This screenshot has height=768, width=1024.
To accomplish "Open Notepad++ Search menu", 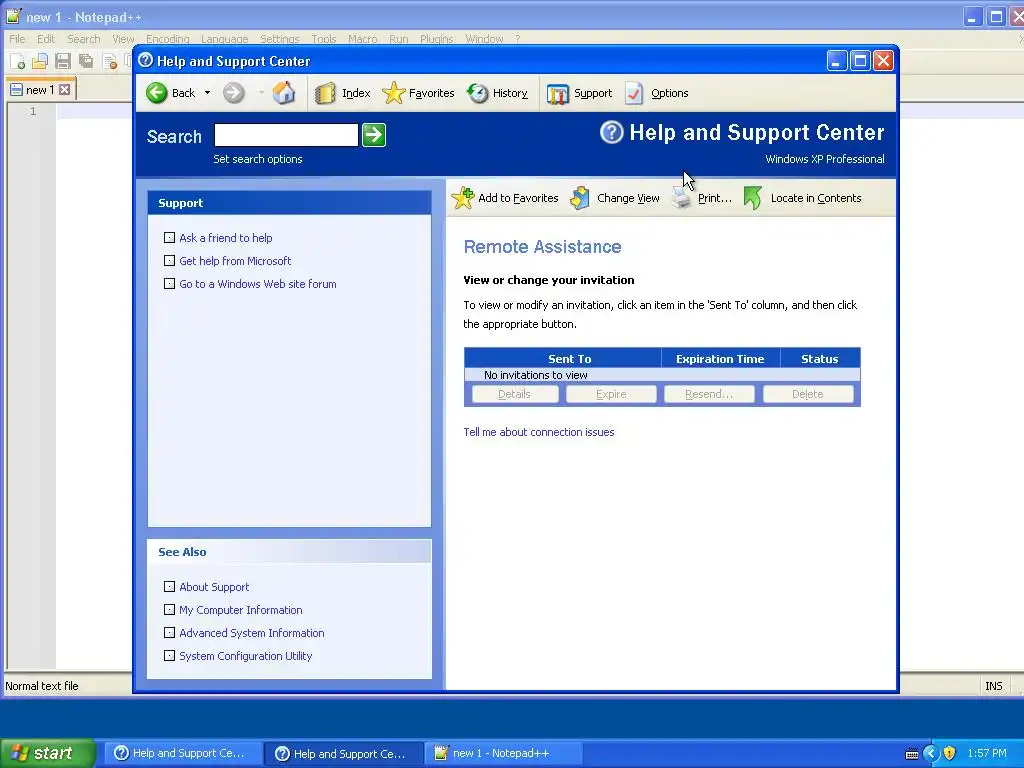I will [x=84, y=39].
